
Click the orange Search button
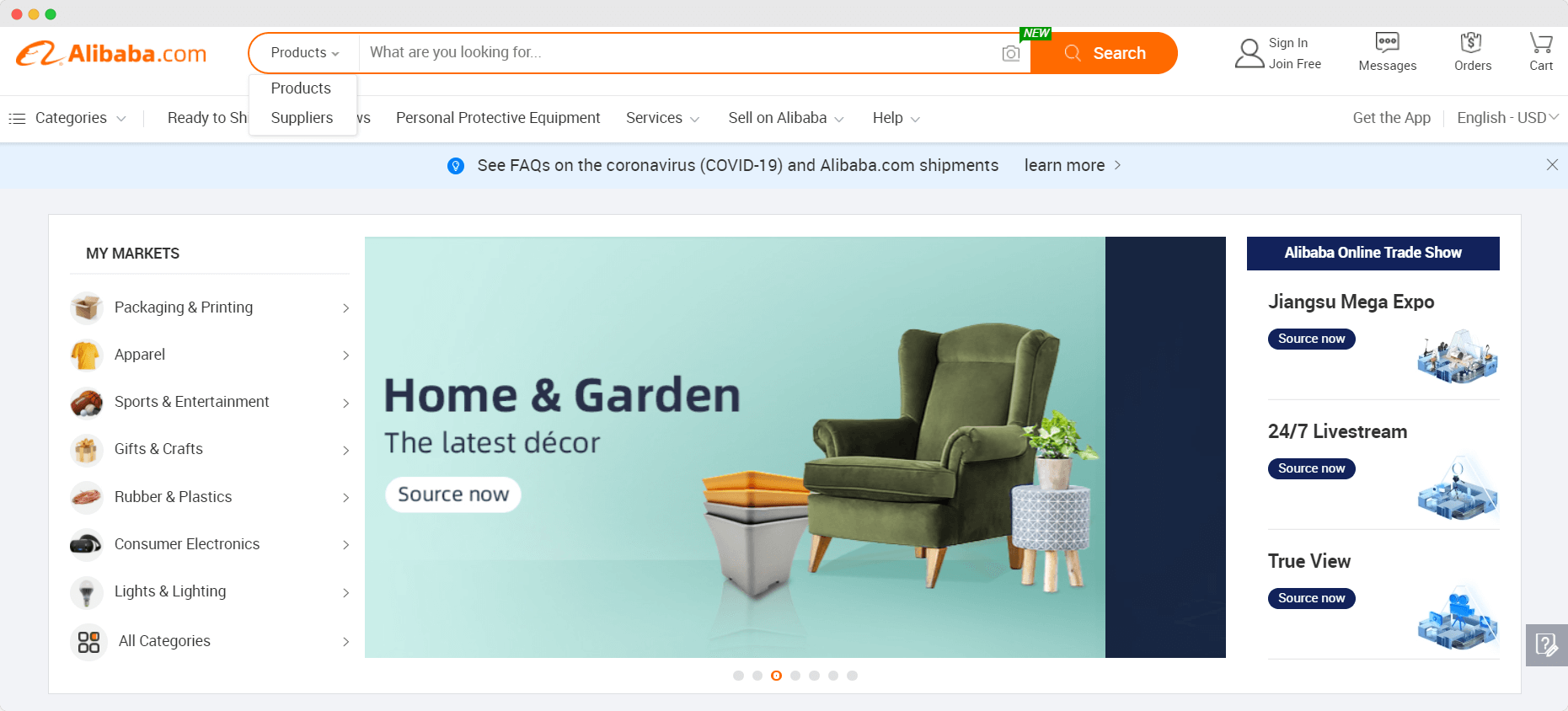[1104, 53]
